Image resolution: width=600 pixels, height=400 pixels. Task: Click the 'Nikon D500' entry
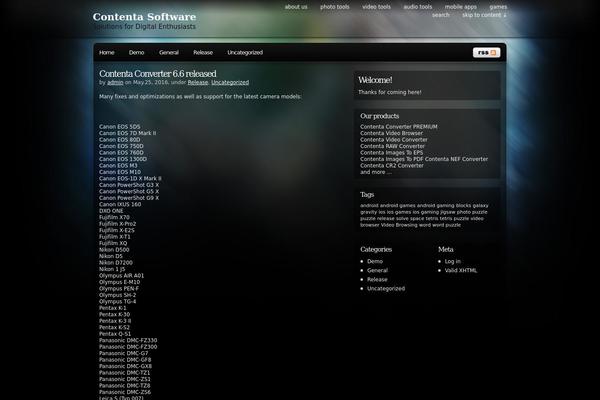(114, 250)
